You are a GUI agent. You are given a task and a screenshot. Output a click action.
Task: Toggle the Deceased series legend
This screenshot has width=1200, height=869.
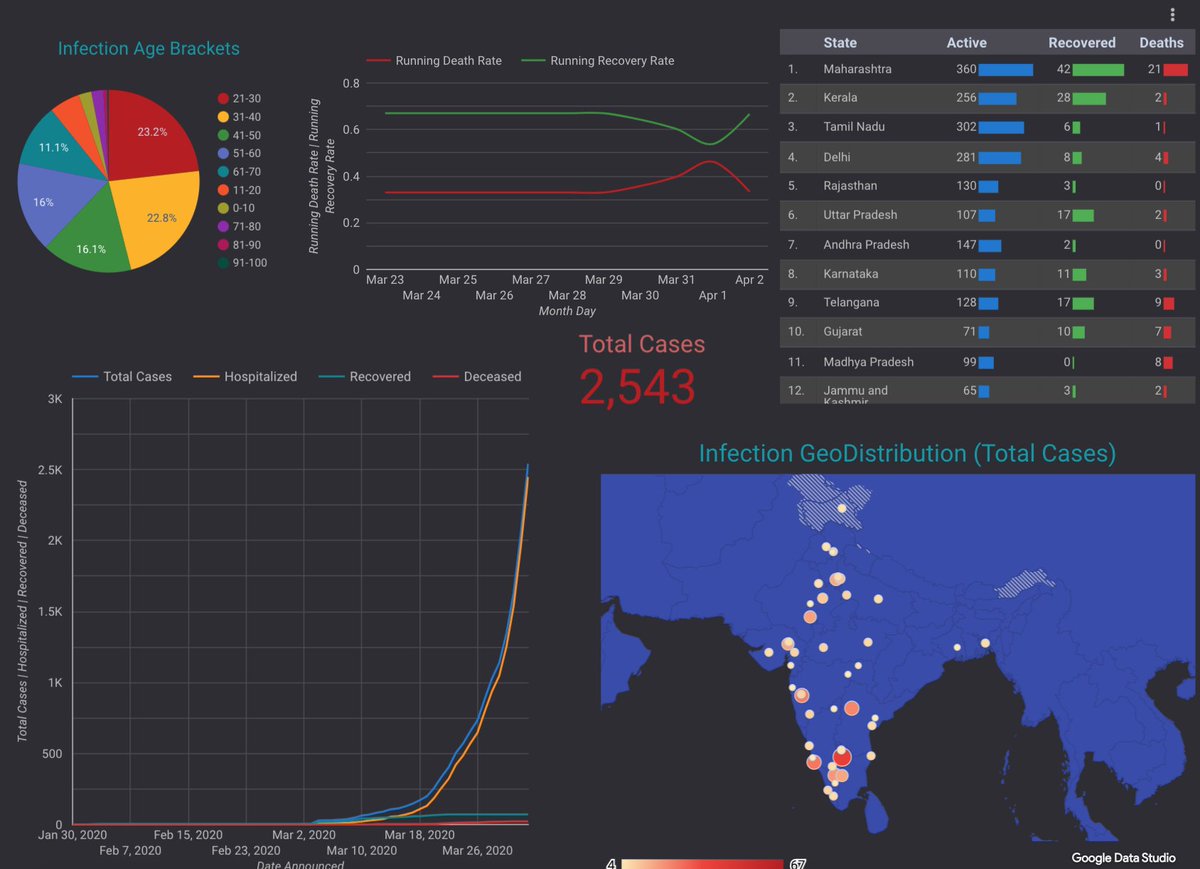(x=477, y=377)
